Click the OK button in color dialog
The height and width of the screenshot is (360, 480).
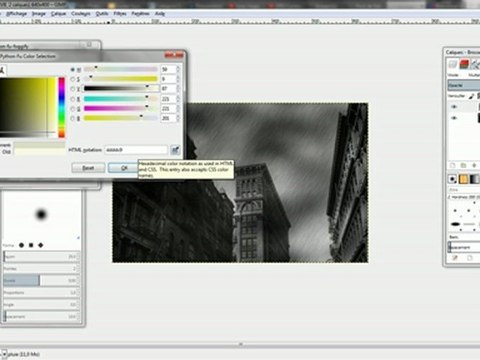(124, 168)
